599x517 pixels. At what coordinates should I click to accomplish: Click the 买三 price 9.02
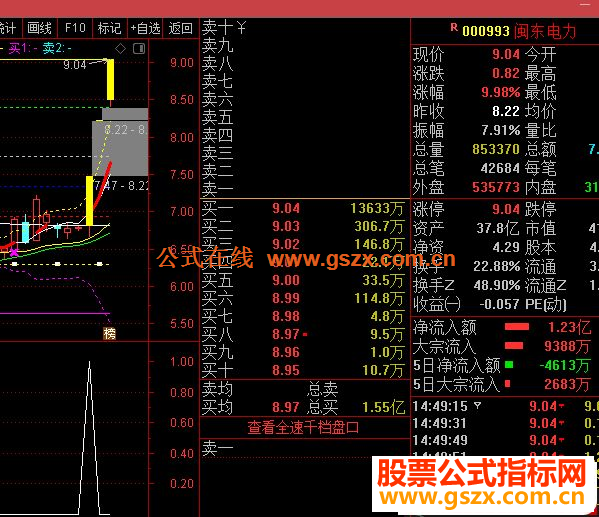286,244
